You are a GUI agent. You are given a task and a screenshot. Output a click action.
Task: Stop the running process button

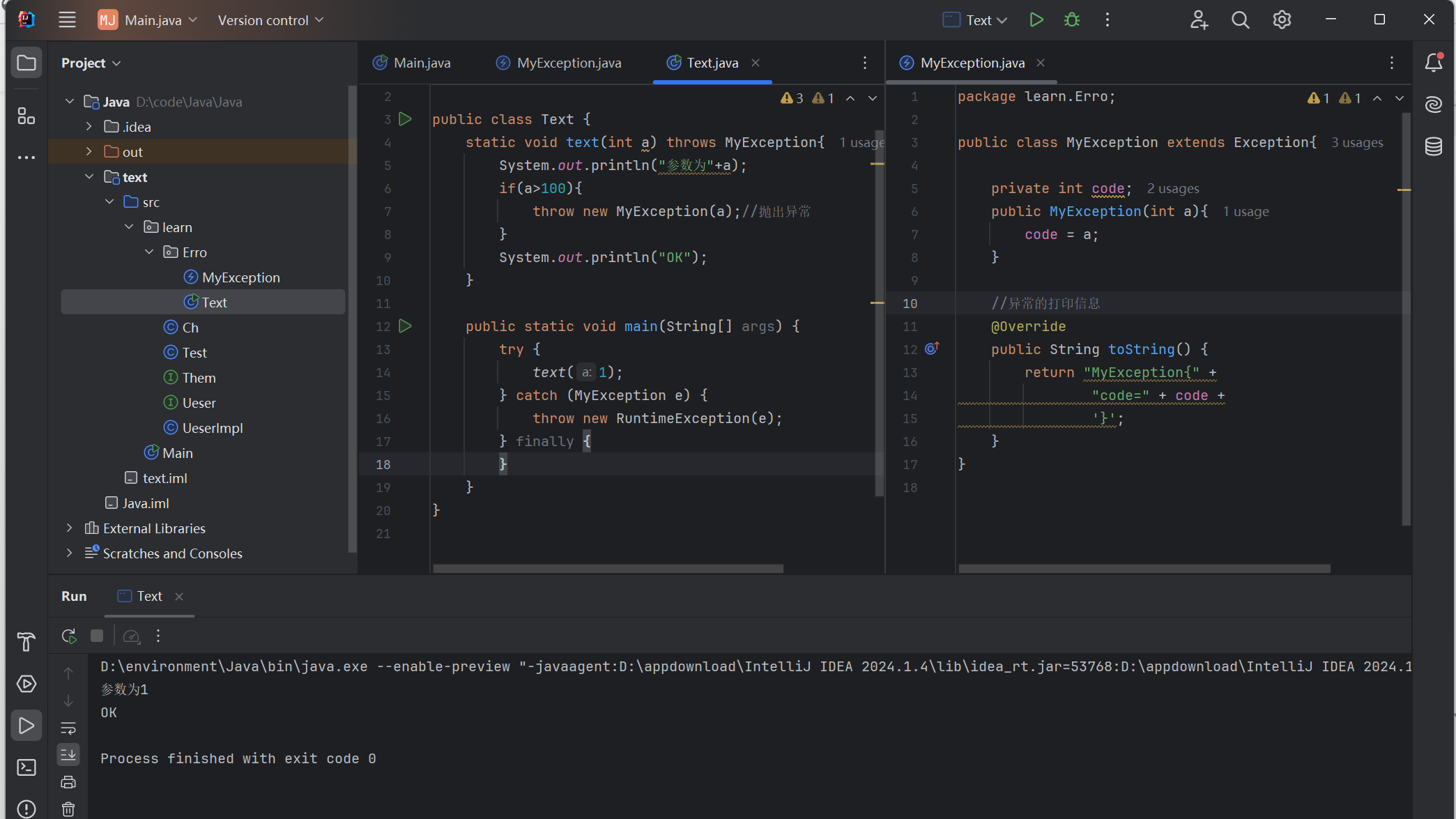(x=97, y=636)
